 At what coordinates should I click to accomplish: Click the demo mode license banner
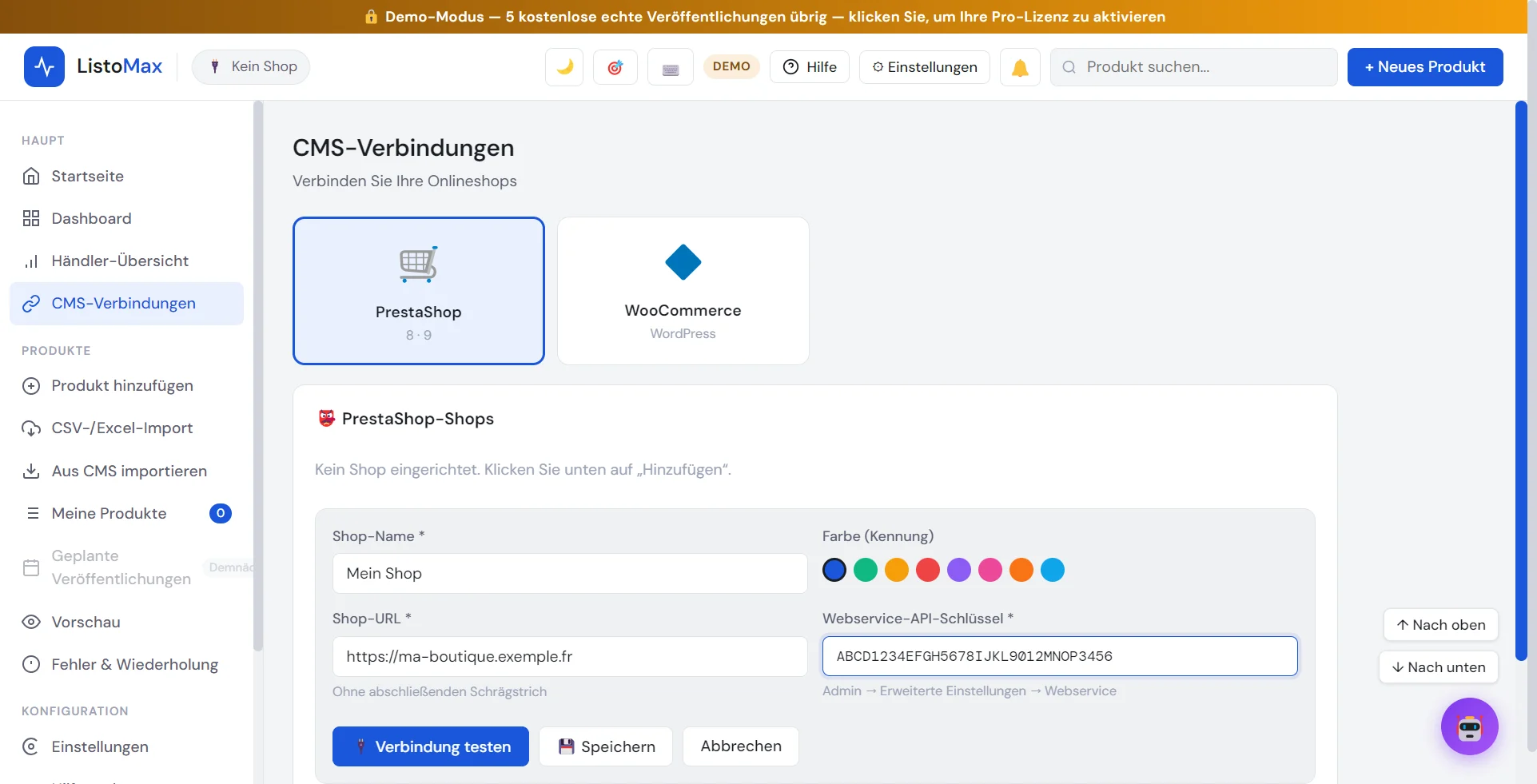tap(764, 17)
